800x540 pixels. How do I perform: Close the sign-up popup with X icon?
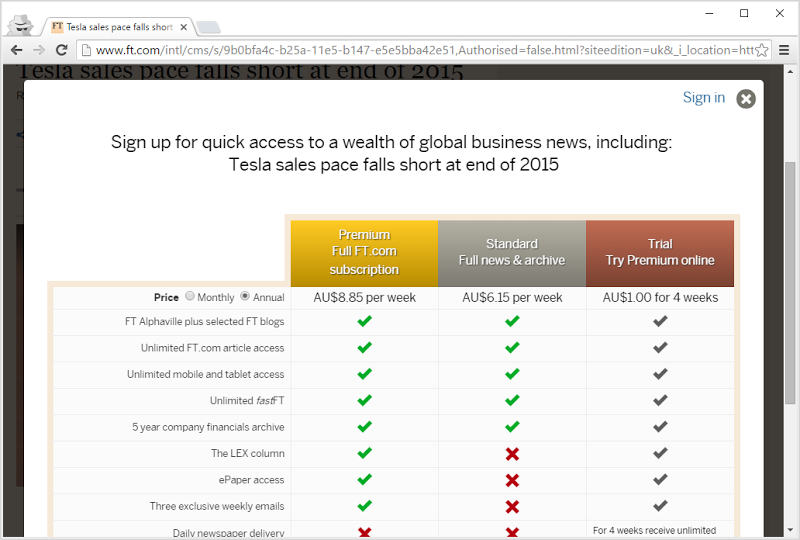746,98
